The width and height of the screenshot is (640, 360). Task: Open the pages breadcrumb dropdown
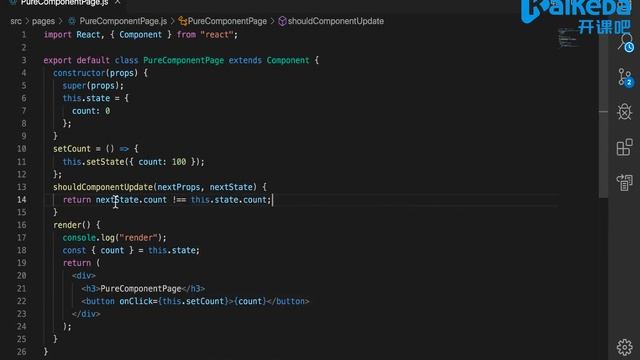[43, 21]
